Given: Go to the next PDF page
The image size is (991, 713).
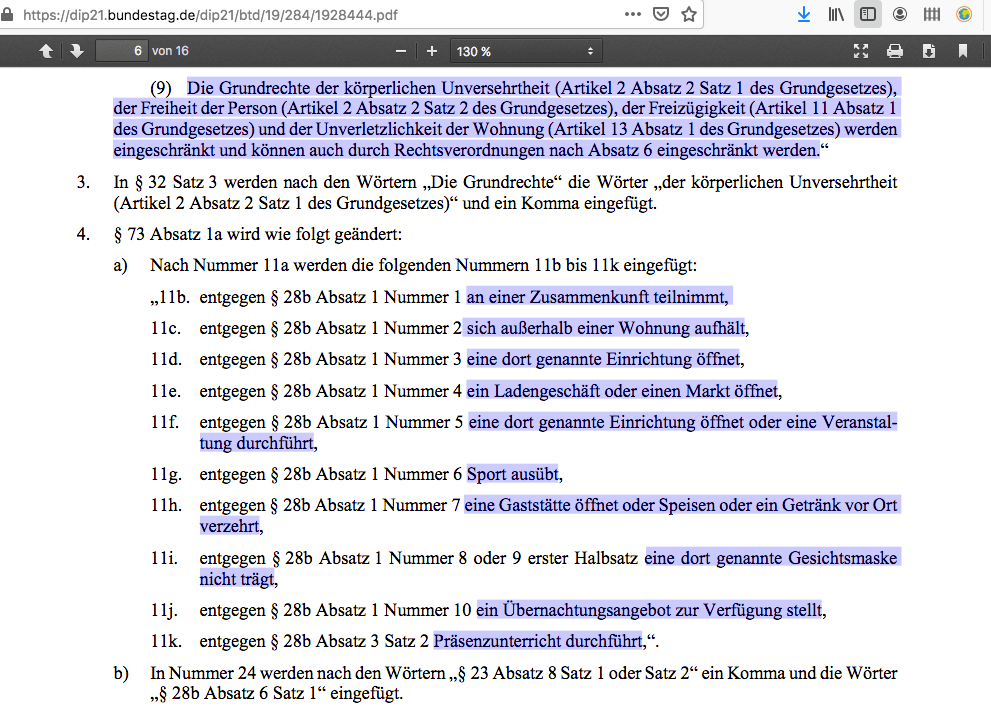Looking at the screenshot, I should pyautogui.click(x=76, y=51).
